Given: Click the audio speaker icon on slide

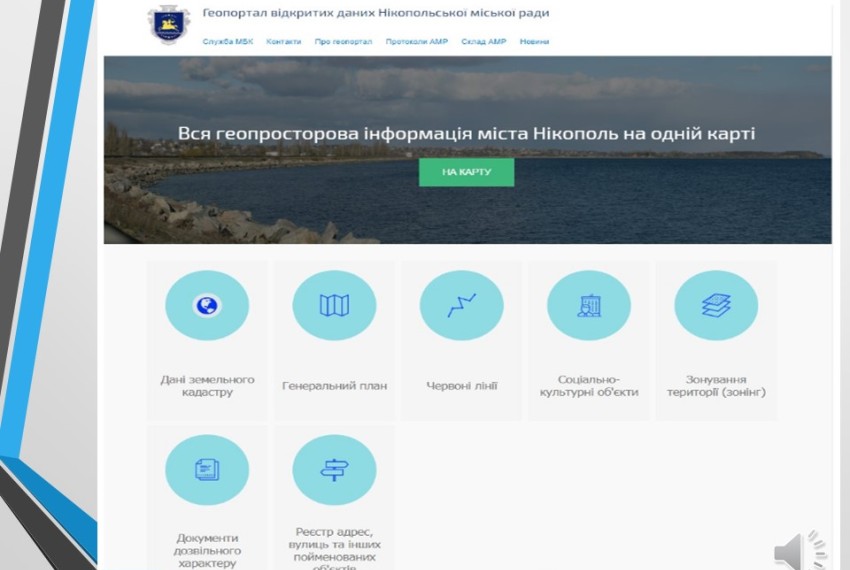Looking at the screenshot, I should pos(800,550).
